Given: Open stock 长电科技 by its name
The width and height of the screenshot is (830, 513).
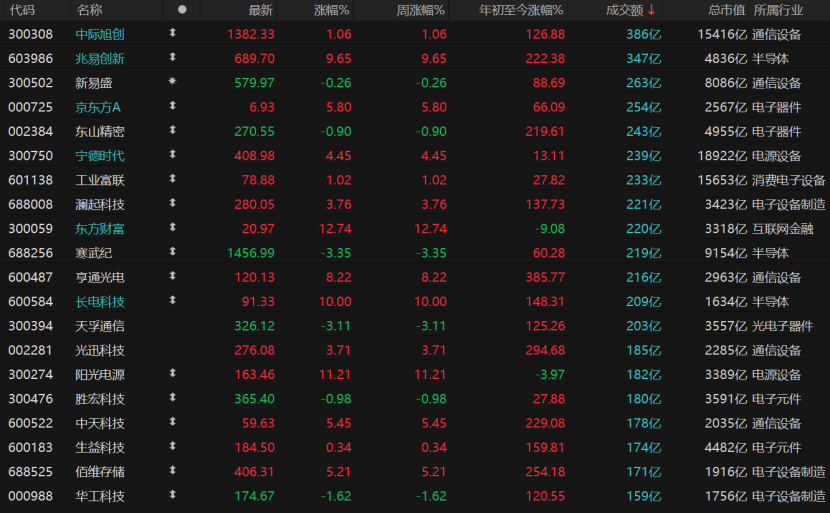Looking at the screenshot, I should [100, 302].
